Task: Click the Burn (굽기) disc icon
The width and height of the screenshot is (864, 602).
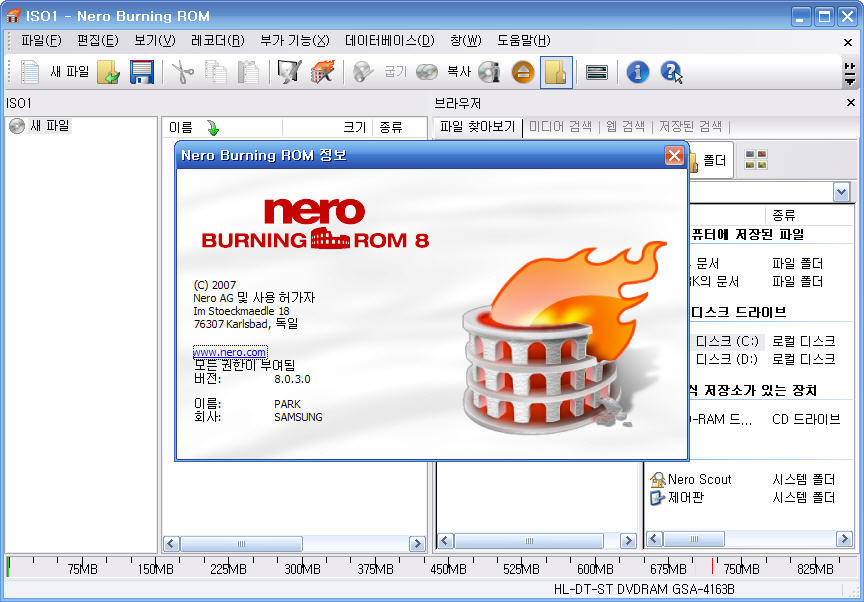Action: pos(363,72)
